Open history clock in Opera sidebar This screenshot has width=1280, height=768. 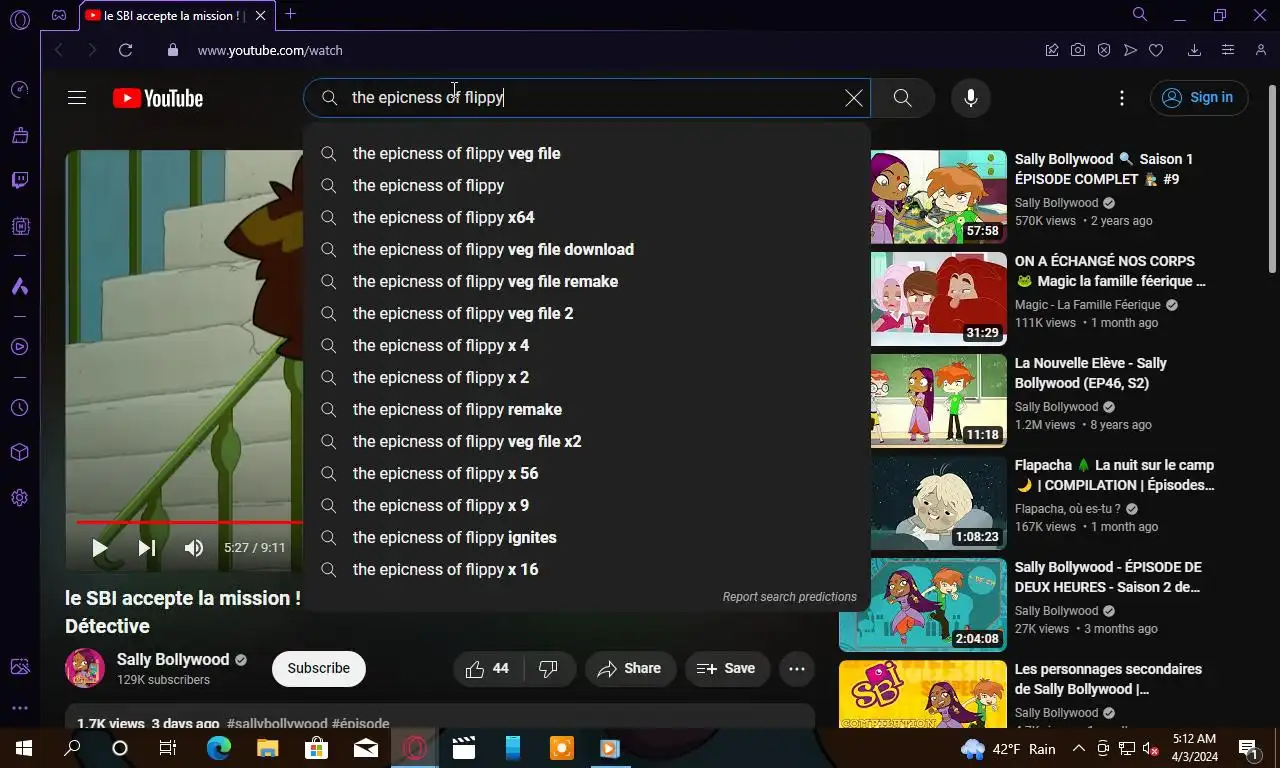tap(20, 408)
